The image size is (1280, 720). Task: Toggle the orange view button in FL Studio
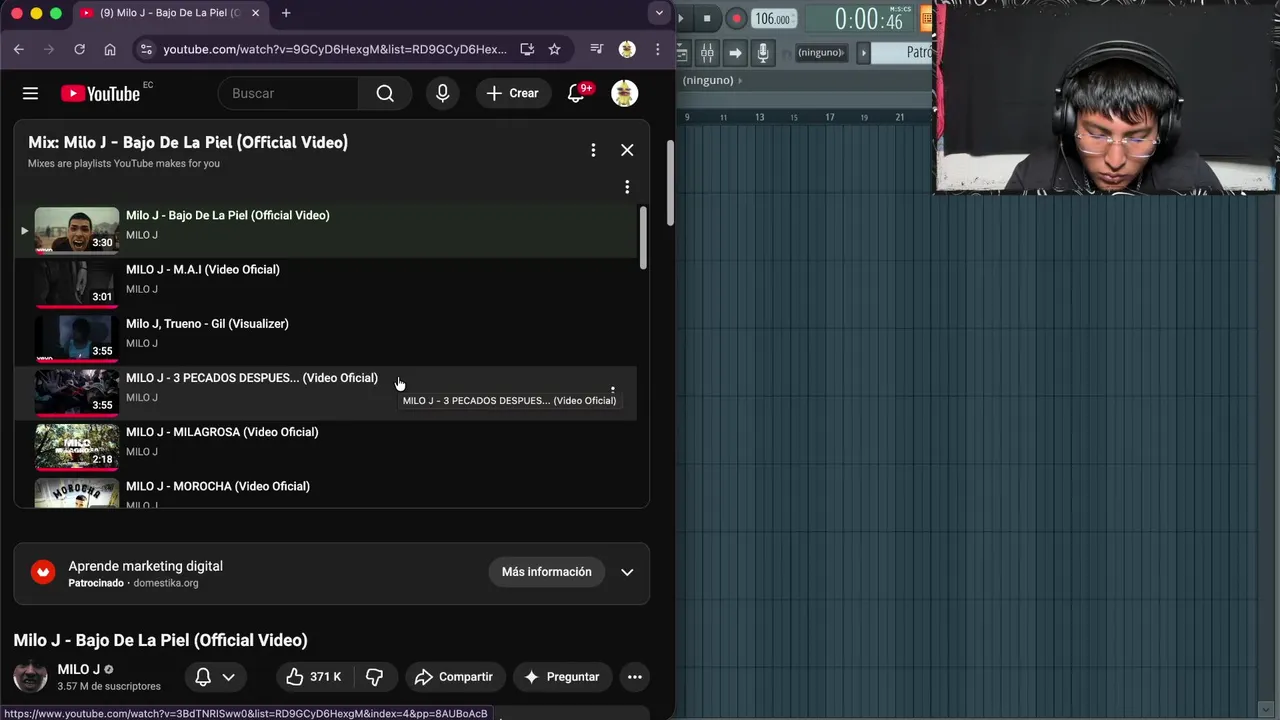pyautogui.click(x=927, y=18)
